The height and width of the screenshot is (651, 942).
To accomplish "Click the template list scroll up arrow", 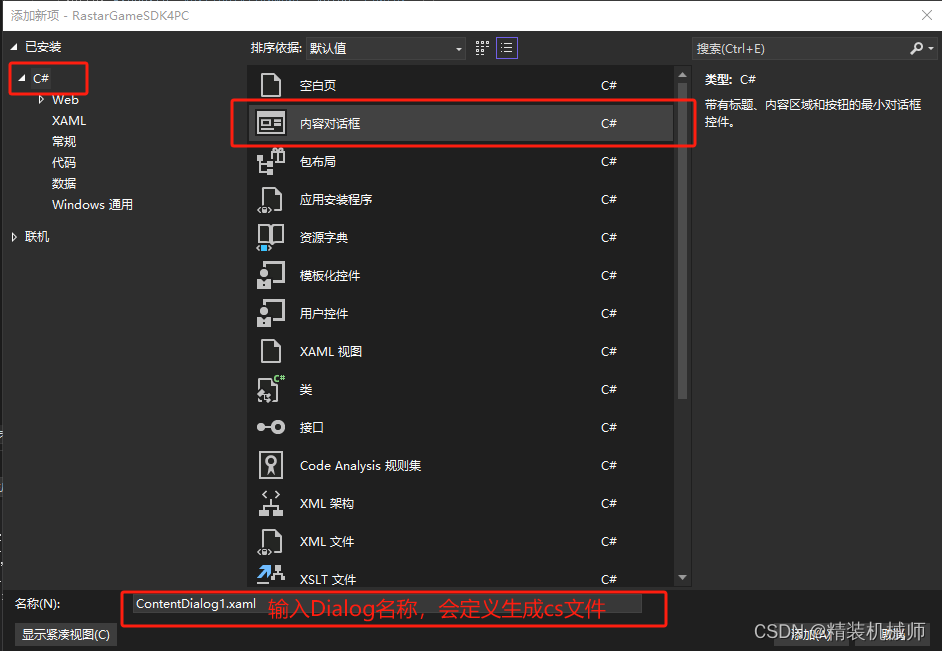I will (682, 75).
